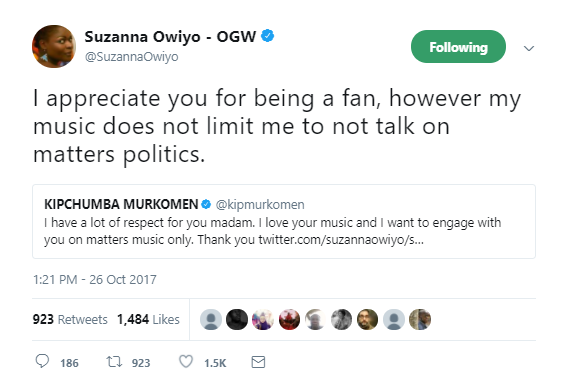The height and width of the screenshot is (392, 569).
Task: View the 923 Retweets list
Action: [x=70, y=319]
